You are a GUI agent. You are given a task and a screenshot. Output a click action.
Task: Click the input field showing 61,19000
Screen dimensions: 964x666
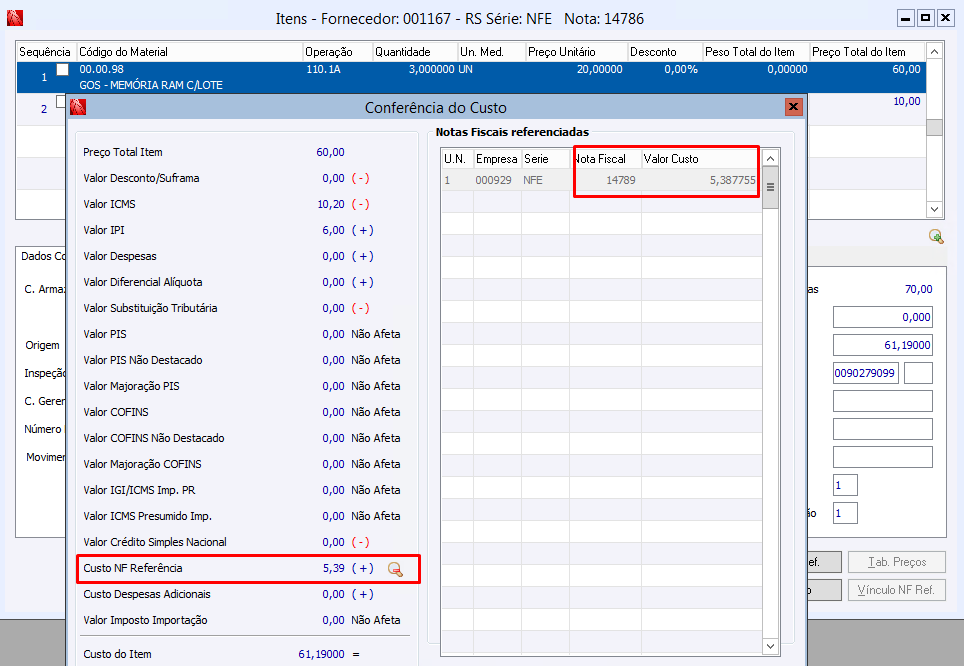[882, 345]
